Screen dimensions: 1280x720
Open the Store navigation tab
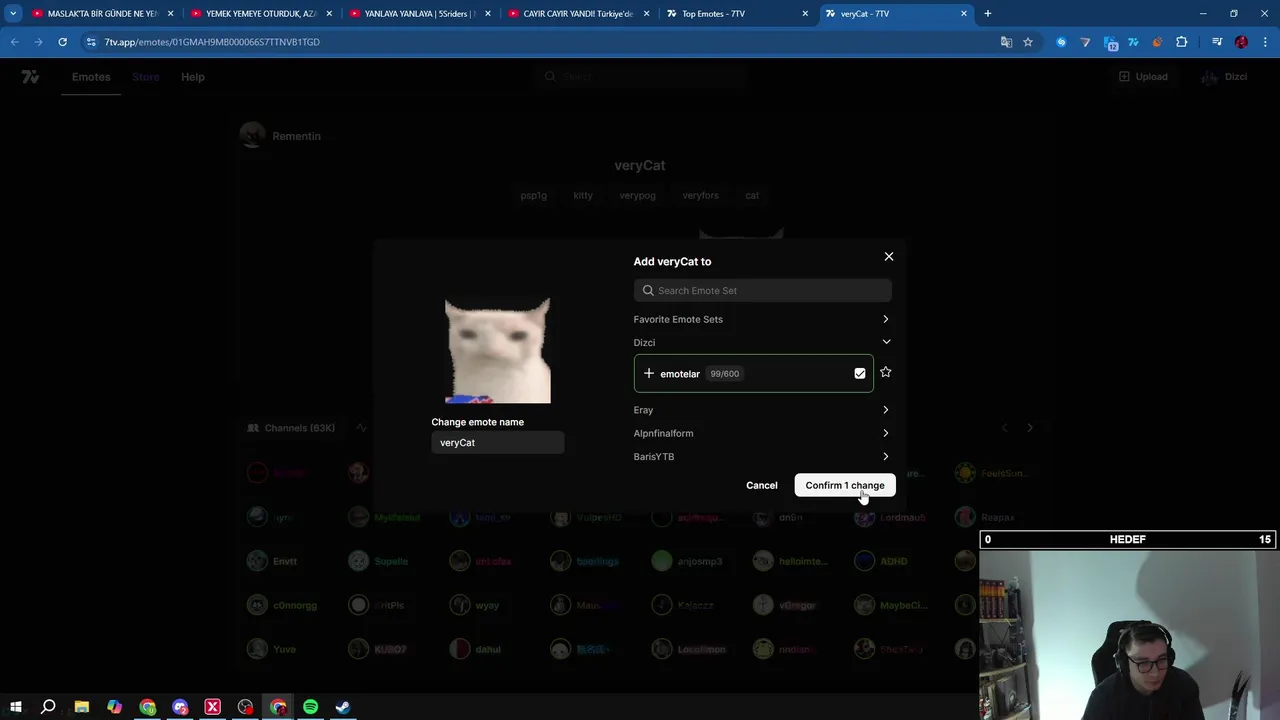[x=146, y=77]
